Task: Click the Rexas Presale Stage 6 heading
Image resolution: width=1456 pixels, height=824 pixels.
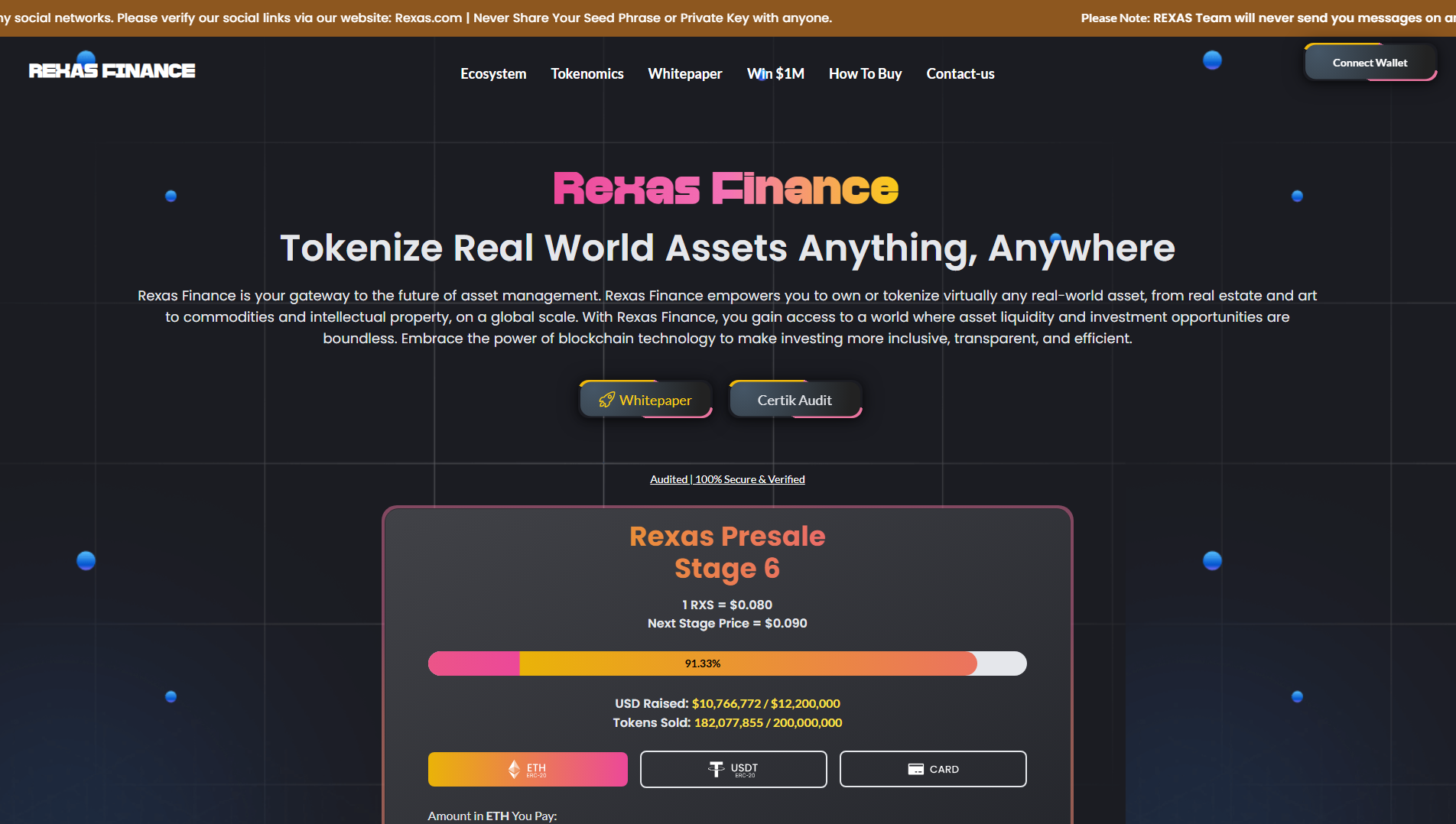Action: [x=727, y=553]
